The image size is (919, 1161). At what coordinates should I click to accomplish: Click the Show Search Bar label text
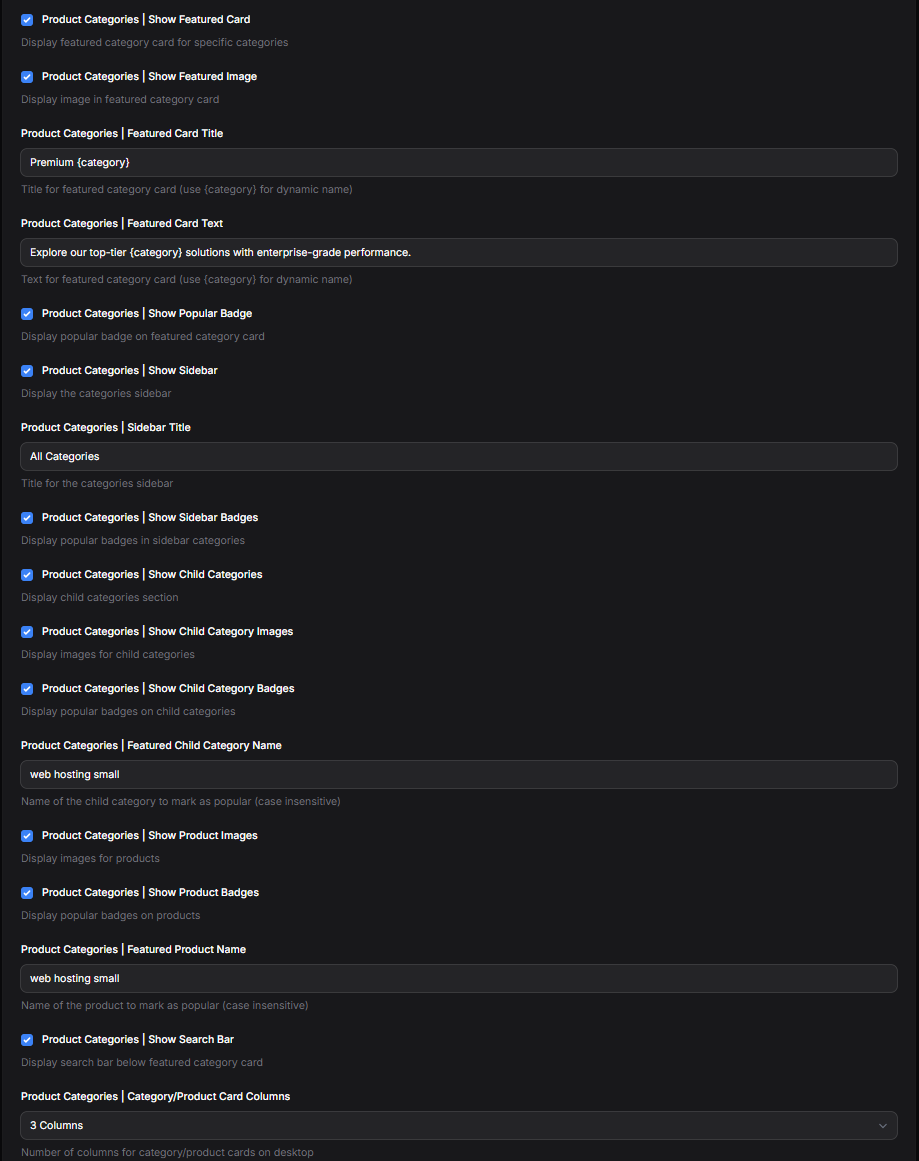pos(138,1040)
